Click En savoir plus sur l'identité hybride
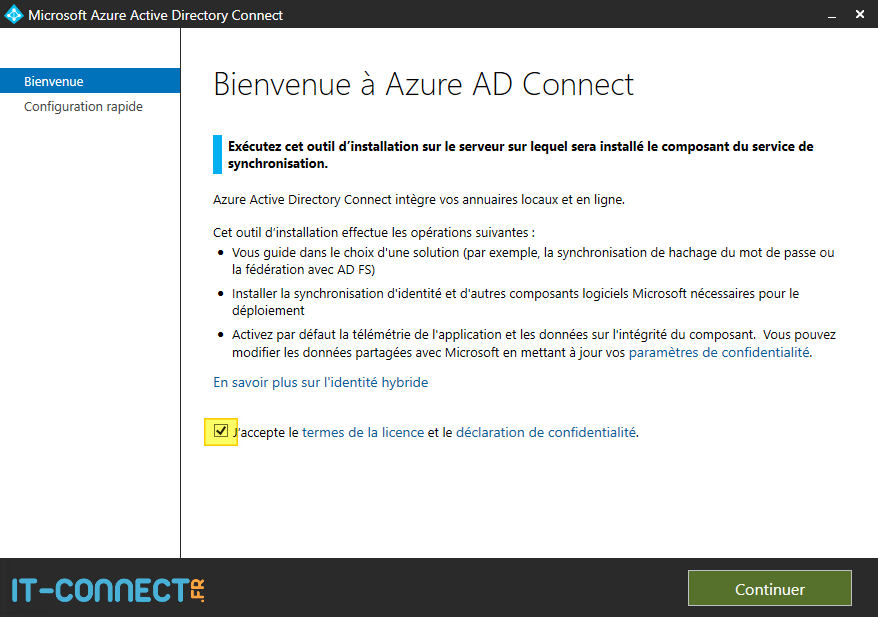The width and height of the screenshot is (878, 617). click(320, 382)
